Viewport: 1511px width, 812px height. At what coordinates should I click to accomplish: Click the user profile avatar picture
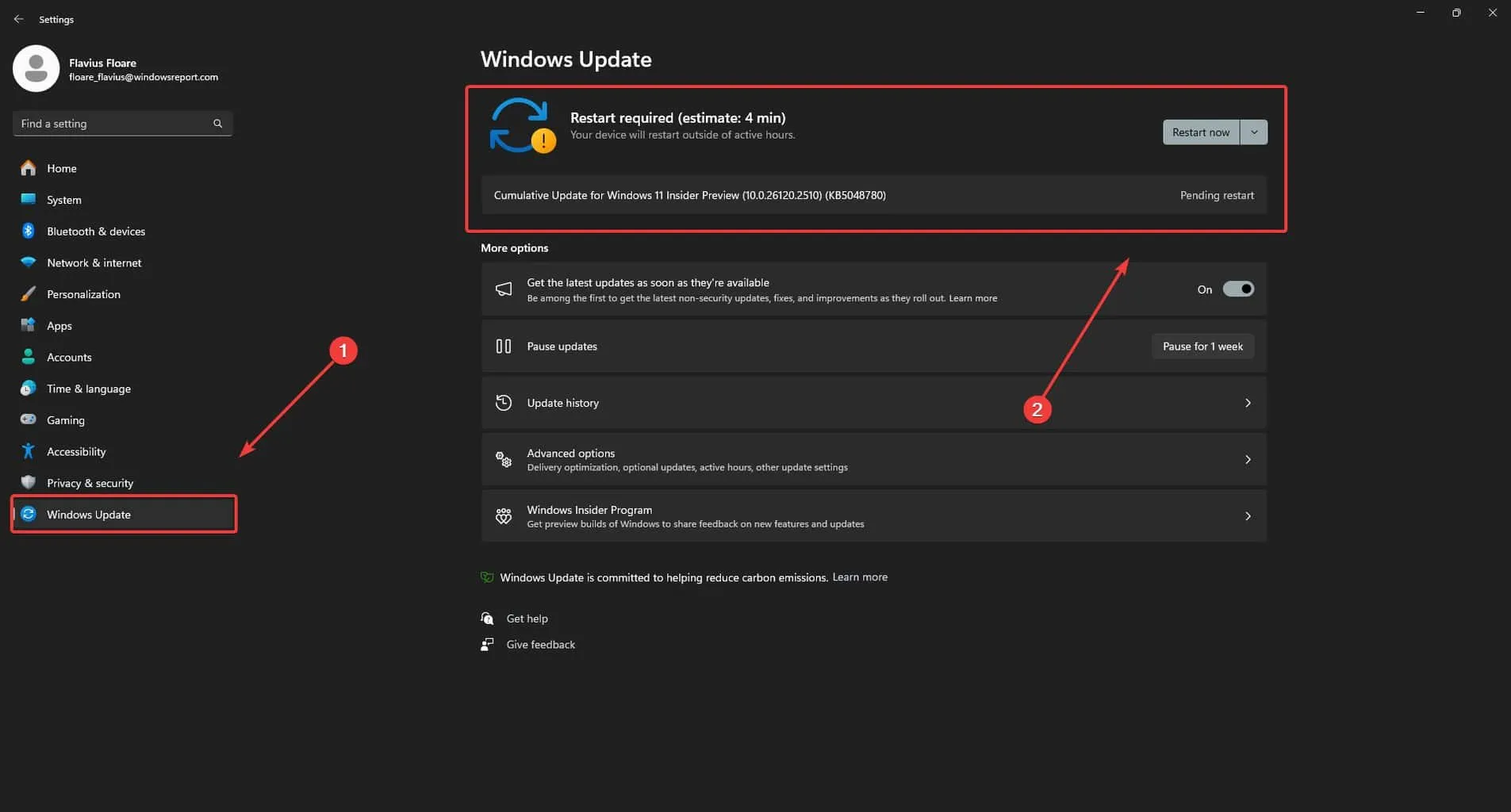point(36,68)
